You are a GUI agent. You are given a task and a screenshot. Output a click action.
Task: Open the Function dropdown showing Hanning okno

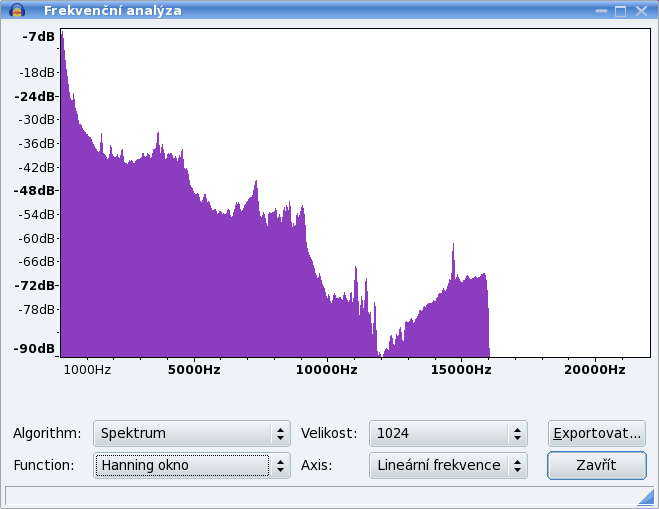(x=192, y=465)
